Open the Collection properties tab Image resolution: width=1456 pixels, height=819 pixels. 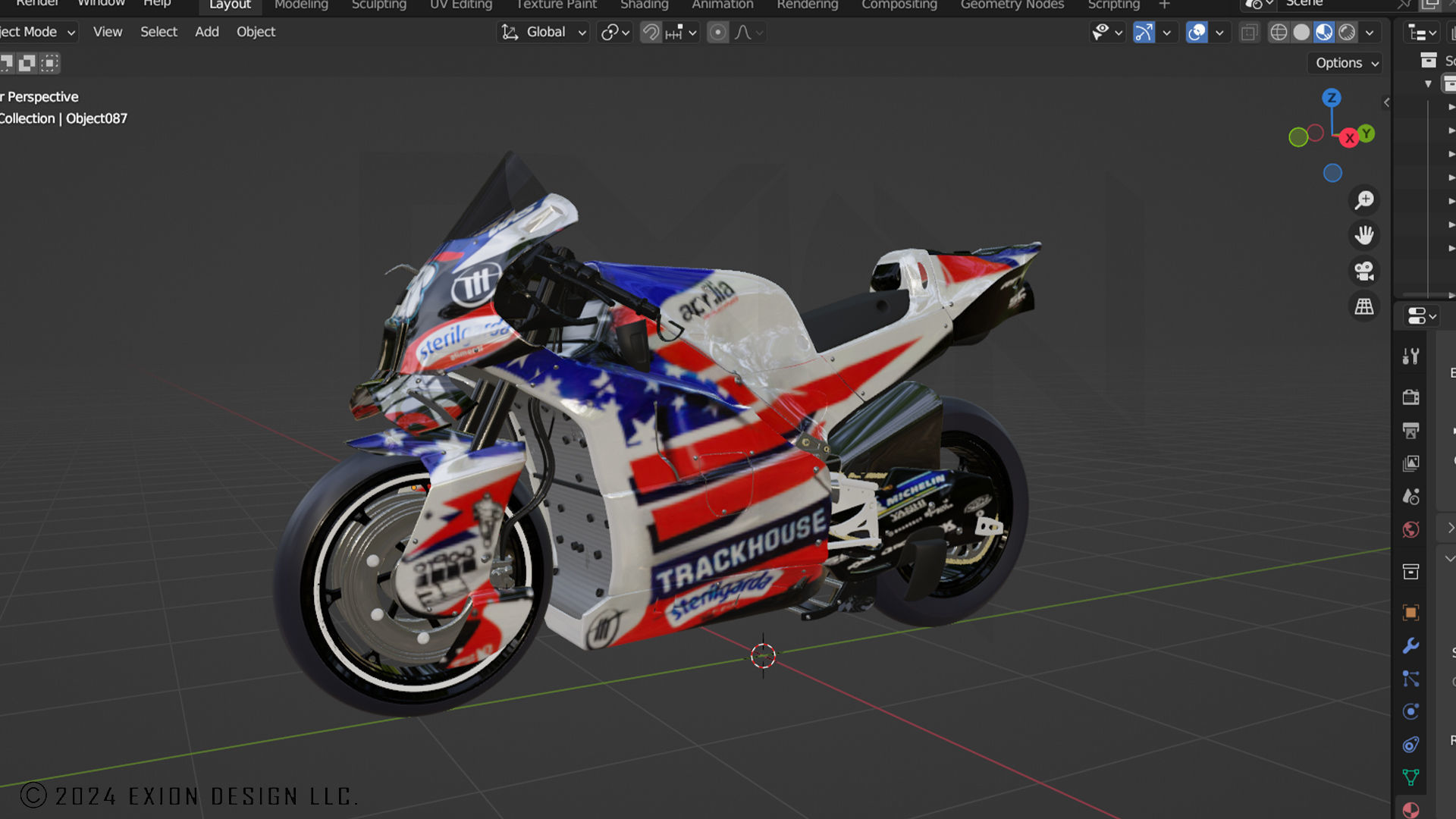[1410, 571]
